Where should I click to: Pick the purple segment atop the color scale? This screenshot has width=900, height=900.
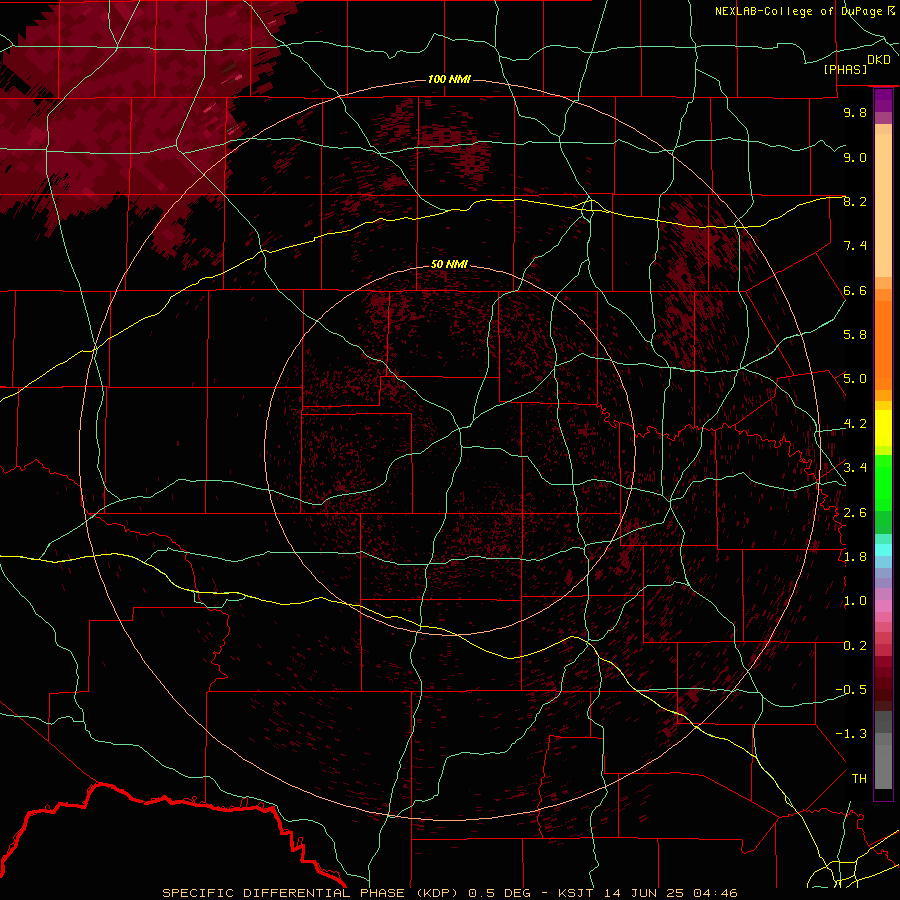coord(883,101)
